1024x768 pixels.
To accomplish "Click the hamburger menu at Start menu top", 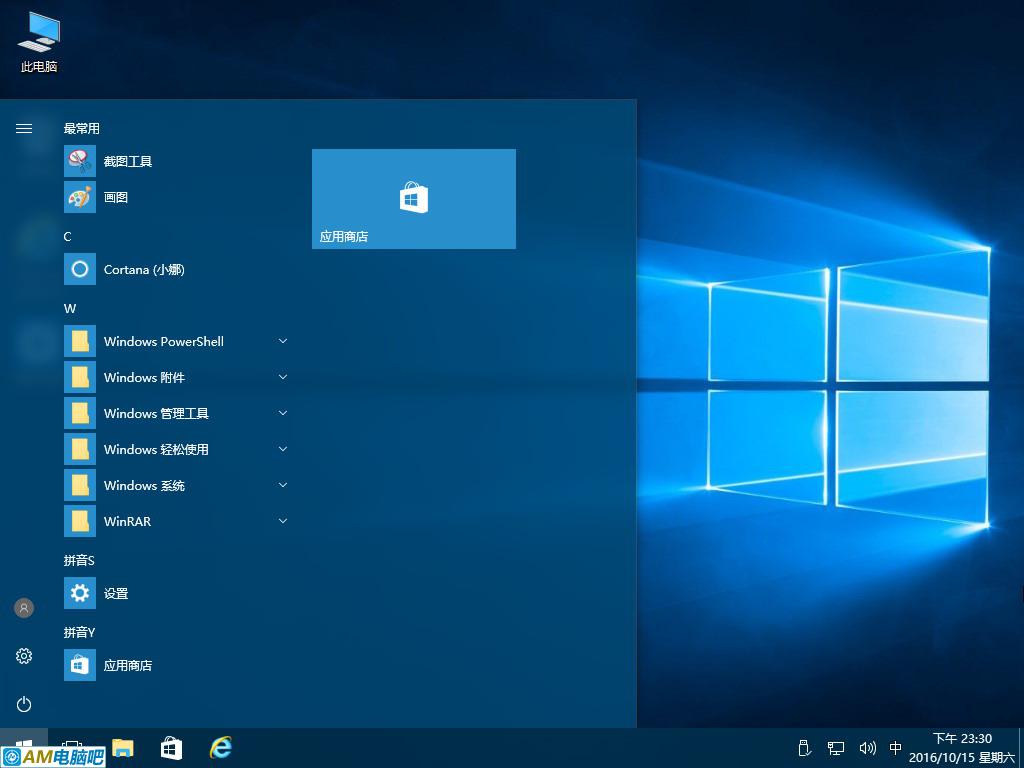I will coord(24,129).
